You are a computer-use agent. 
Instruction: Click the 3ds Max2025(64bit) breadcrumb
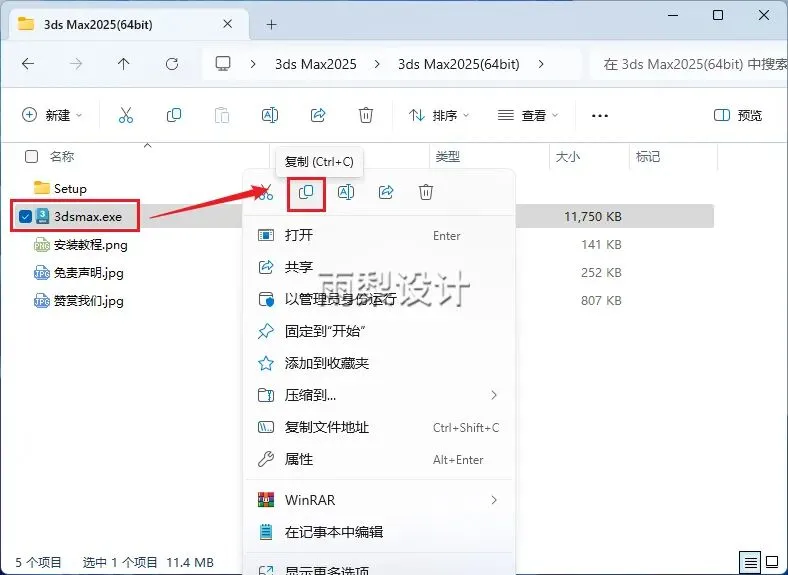(x=458, y=64)
